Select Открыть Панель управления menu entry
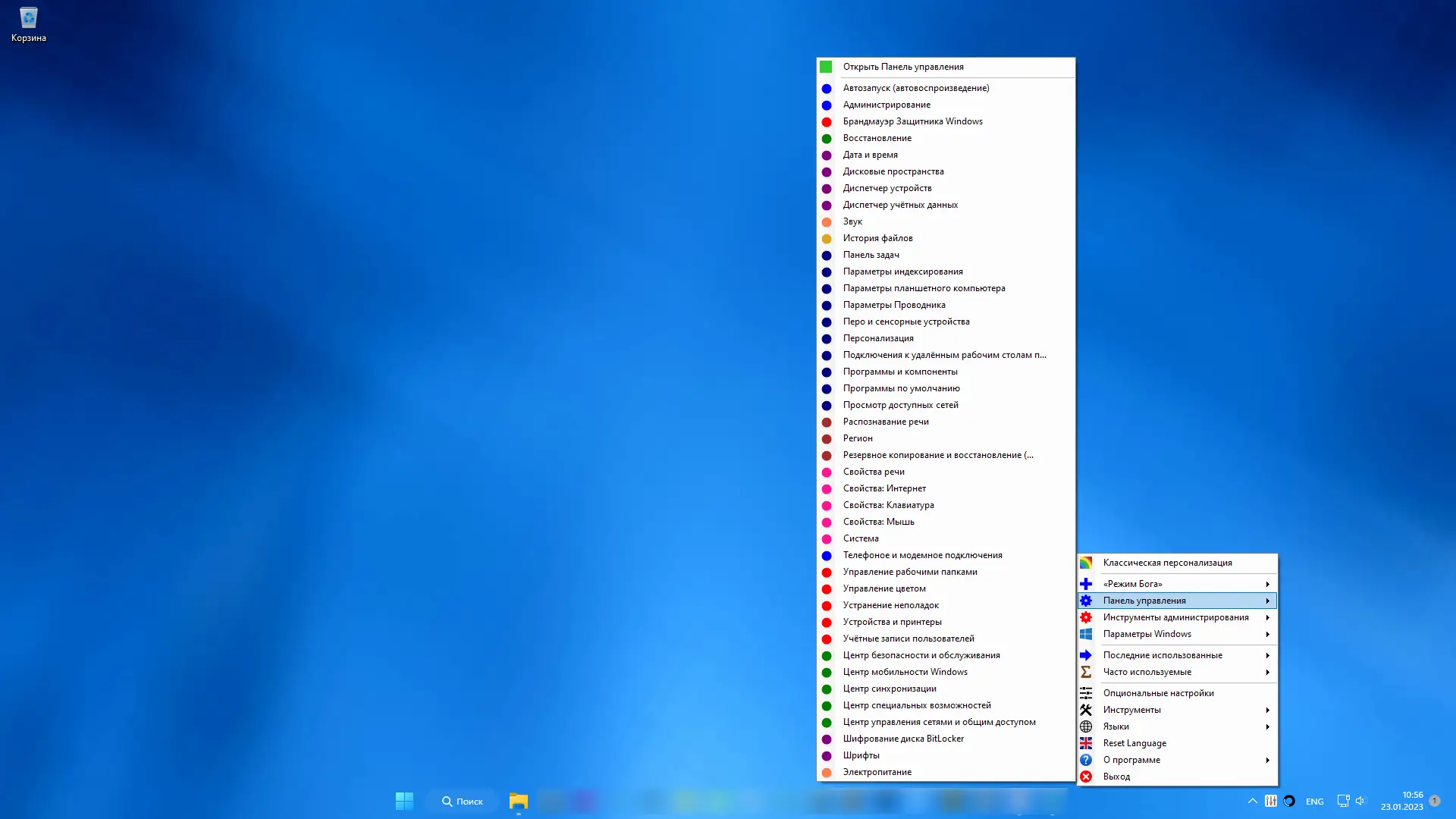1456x819 pixels. coord(902,67)
